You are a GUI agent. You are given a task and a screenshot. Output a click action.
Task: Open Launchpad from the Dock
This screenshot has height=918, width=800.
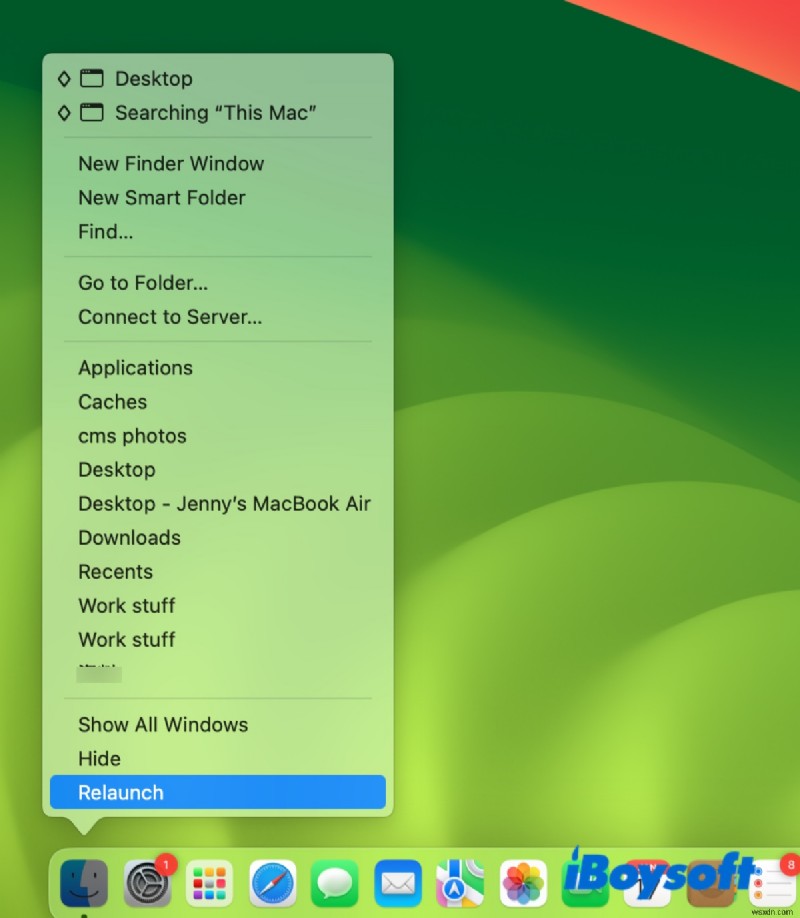210,882
